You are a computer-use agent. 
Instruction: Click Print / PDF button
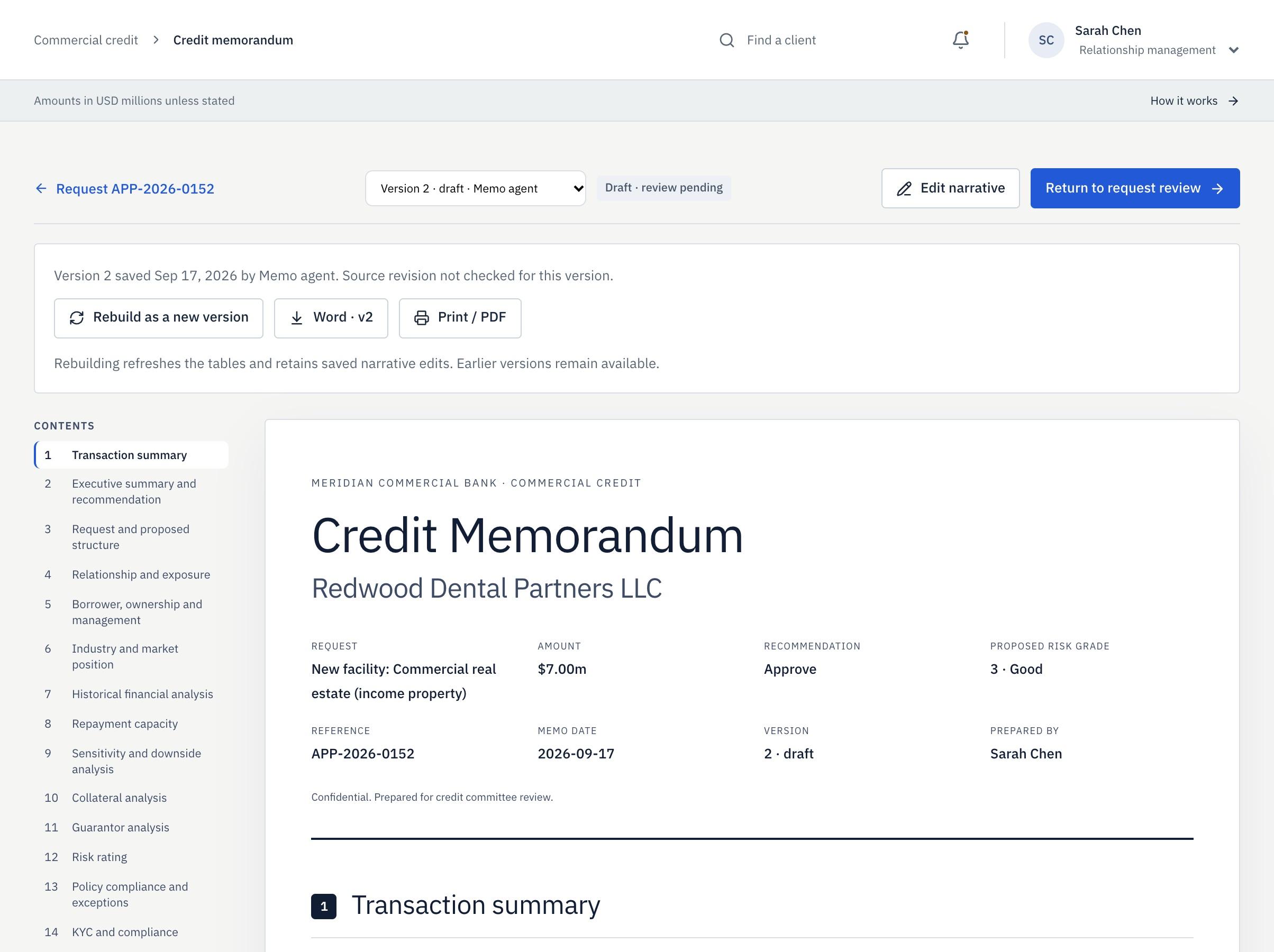tap(460, 318)
